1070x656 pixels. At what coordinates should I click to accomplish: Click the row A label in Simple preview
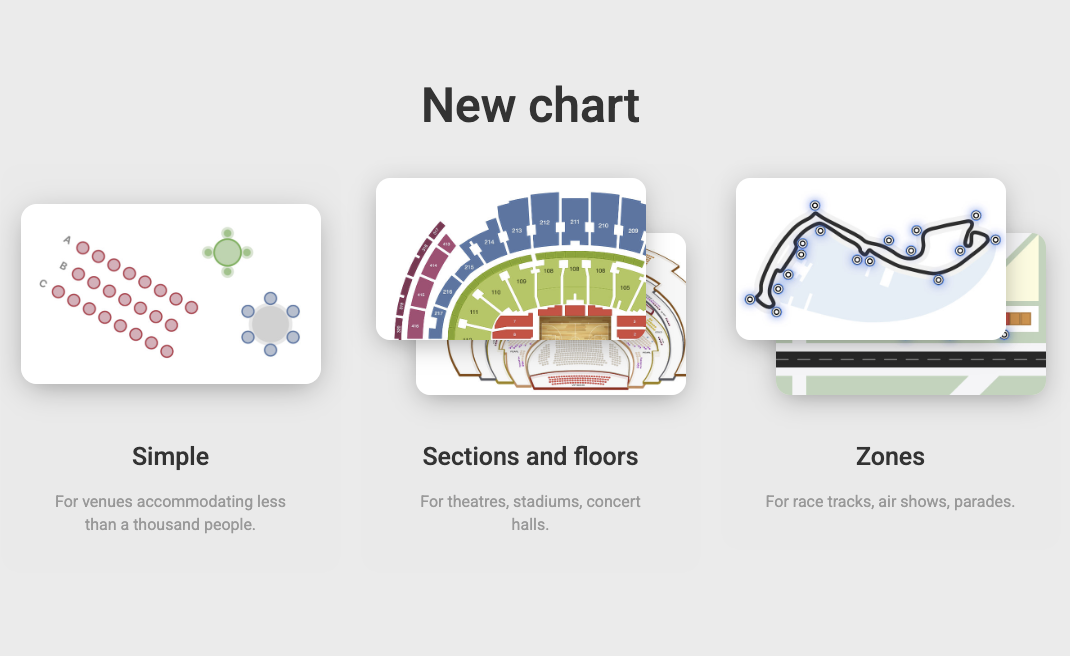[x=67, y=240]
